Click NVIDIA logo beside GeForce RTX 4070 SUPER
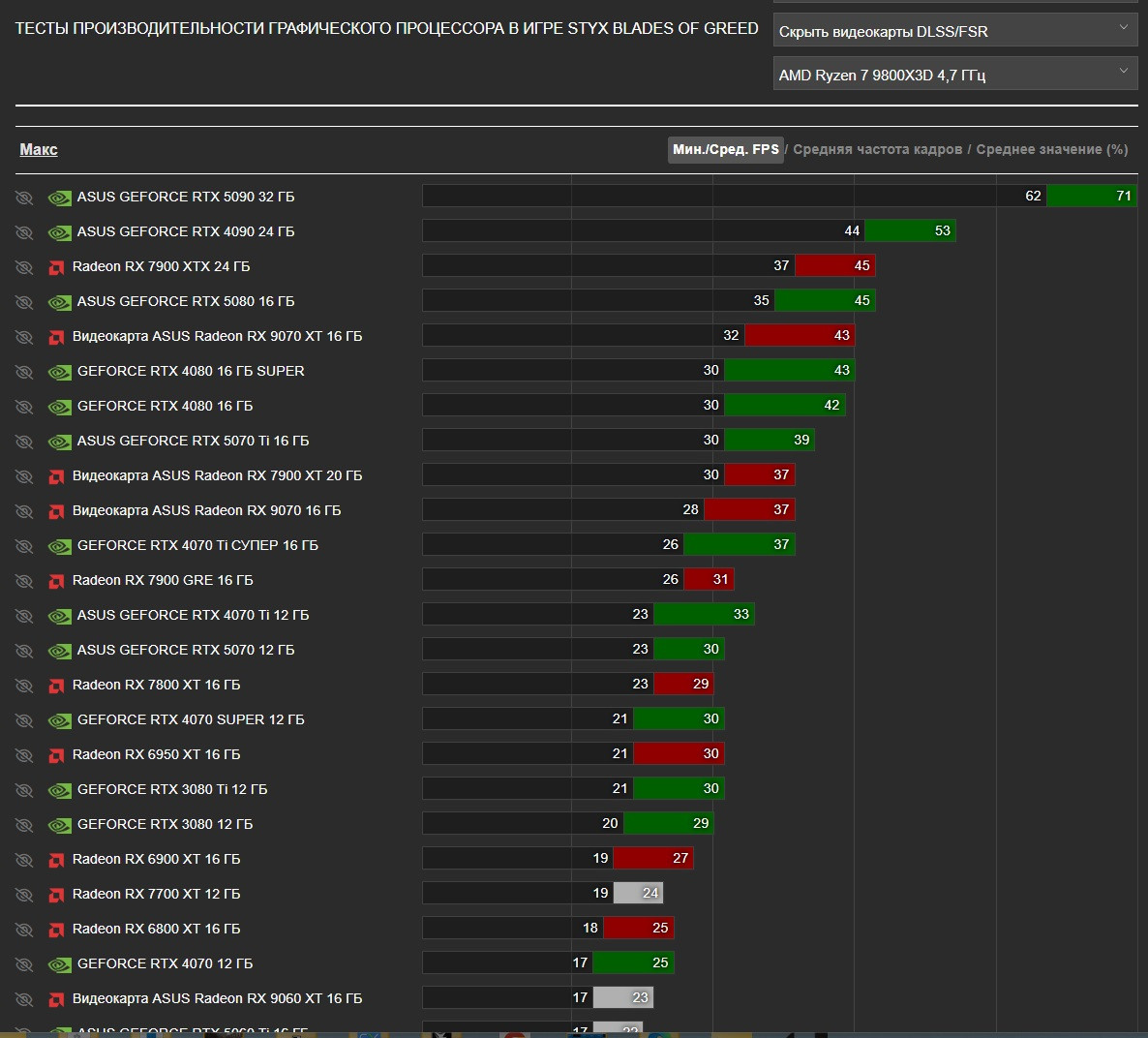Screen dimensions: 1148x1038 (x=59, y=720)
